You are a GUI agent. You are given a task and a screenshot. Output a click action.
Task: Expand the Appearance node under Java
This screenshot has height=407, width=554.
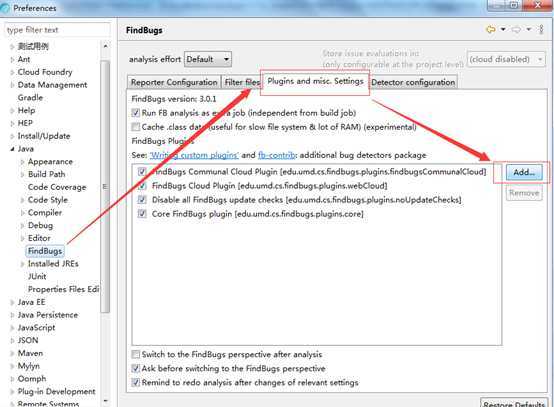[x=23, y=162]
